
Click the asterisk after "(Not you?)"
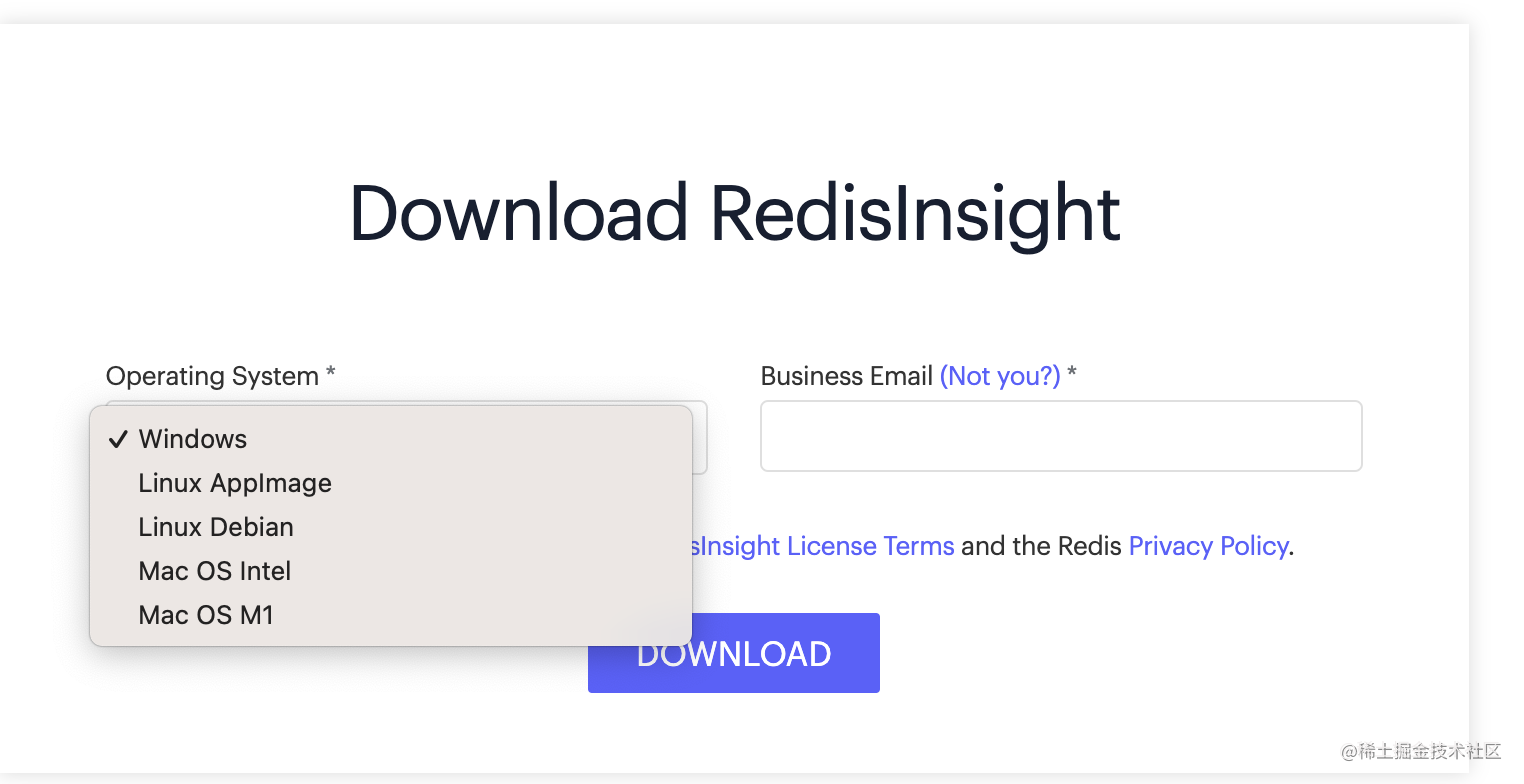[1072, 375]
